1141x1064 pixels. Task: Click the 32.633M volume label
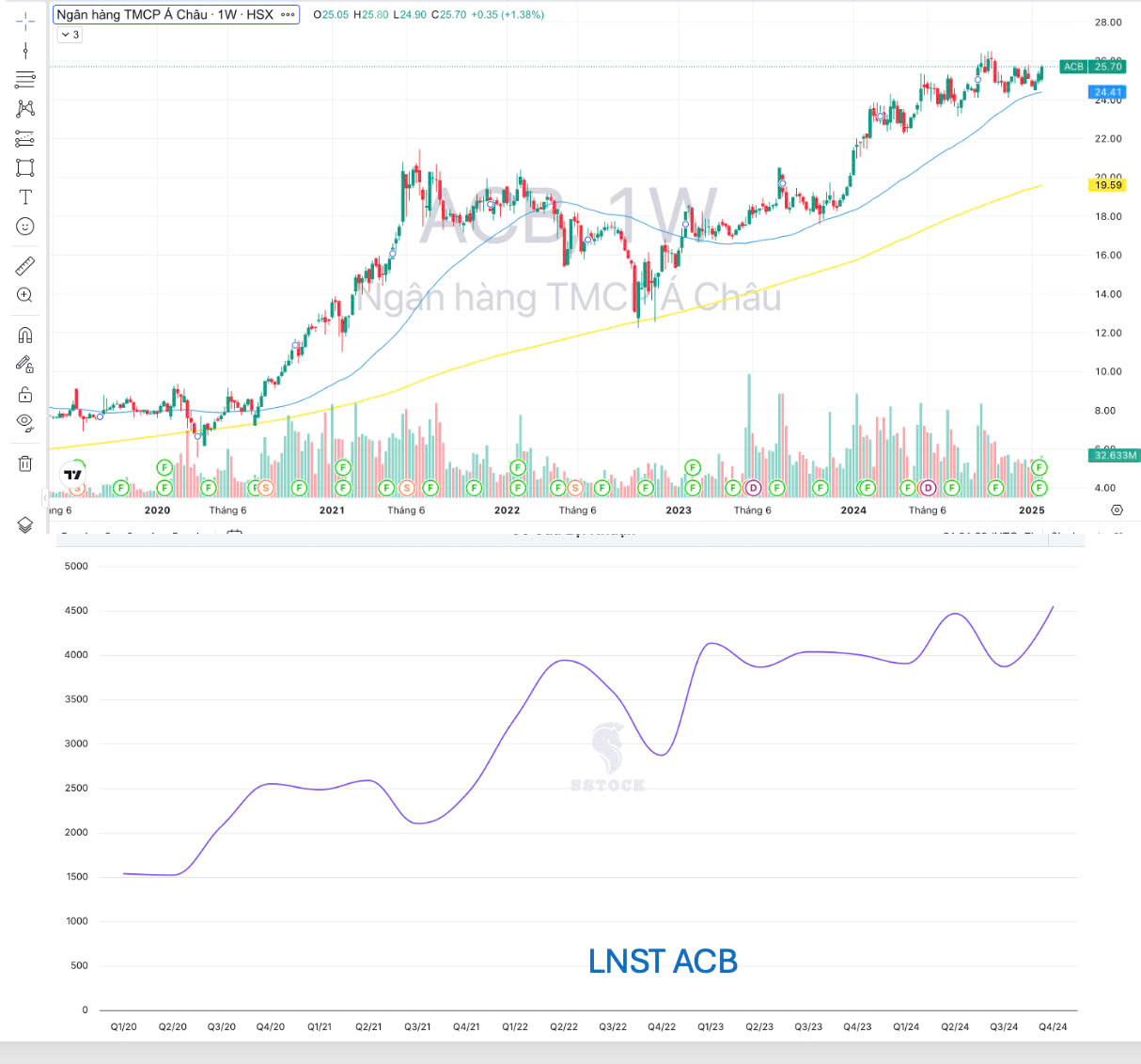pos(1115,455)
